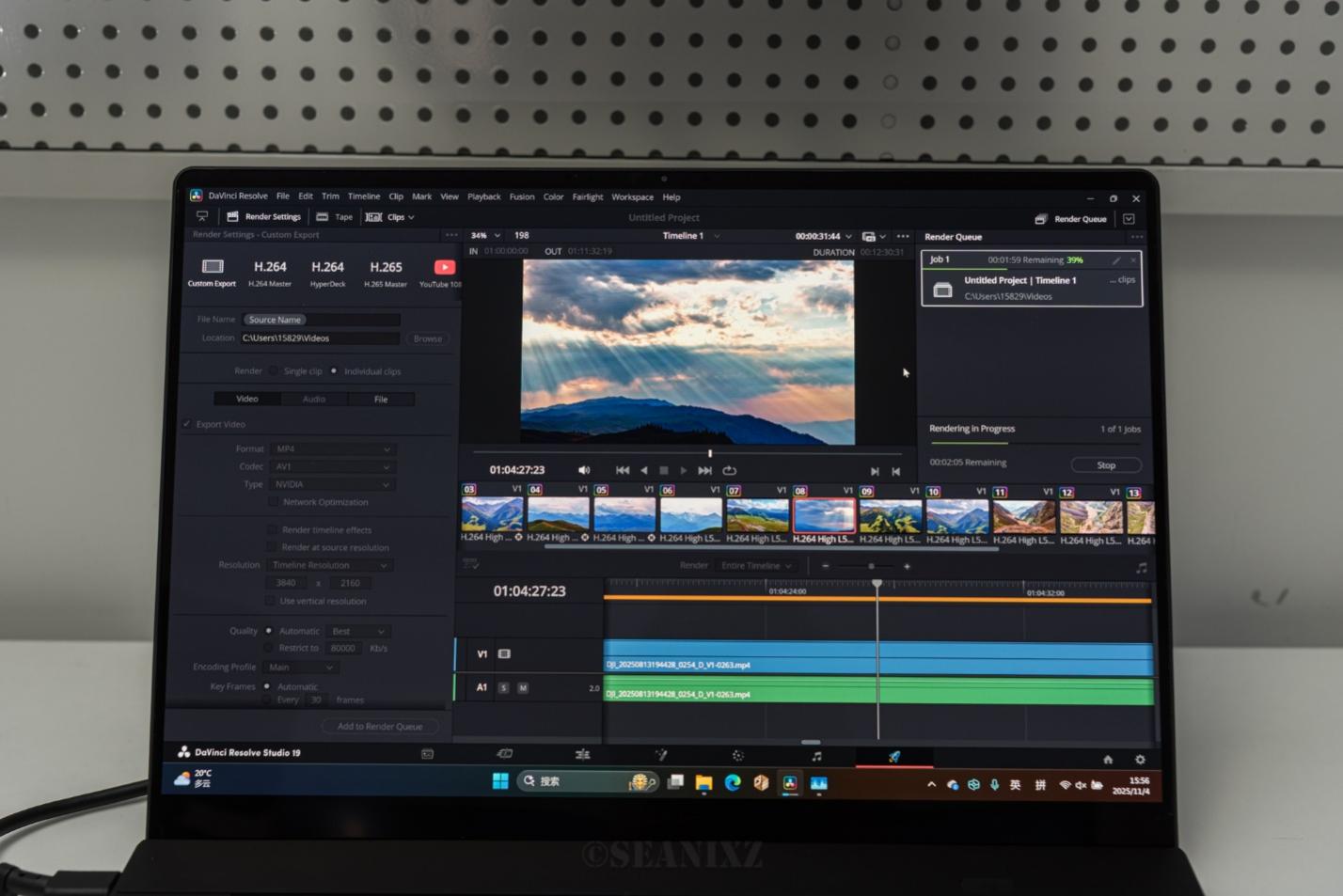Viewport: 1343px width, 896px height.
Task: Expand the Codec dropdown showing AV1
Action: pos(332,466)
